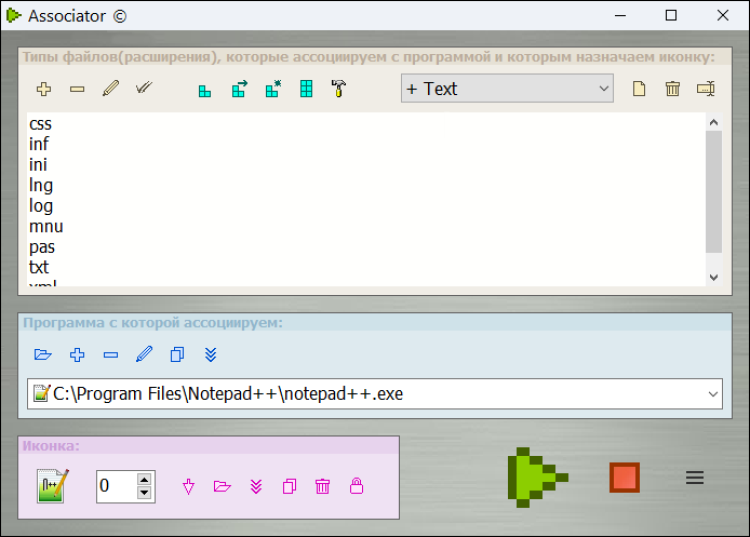Screen dimensions: 750x537
Task: Click the pink trash delete icon
Action: pos(322,486)
